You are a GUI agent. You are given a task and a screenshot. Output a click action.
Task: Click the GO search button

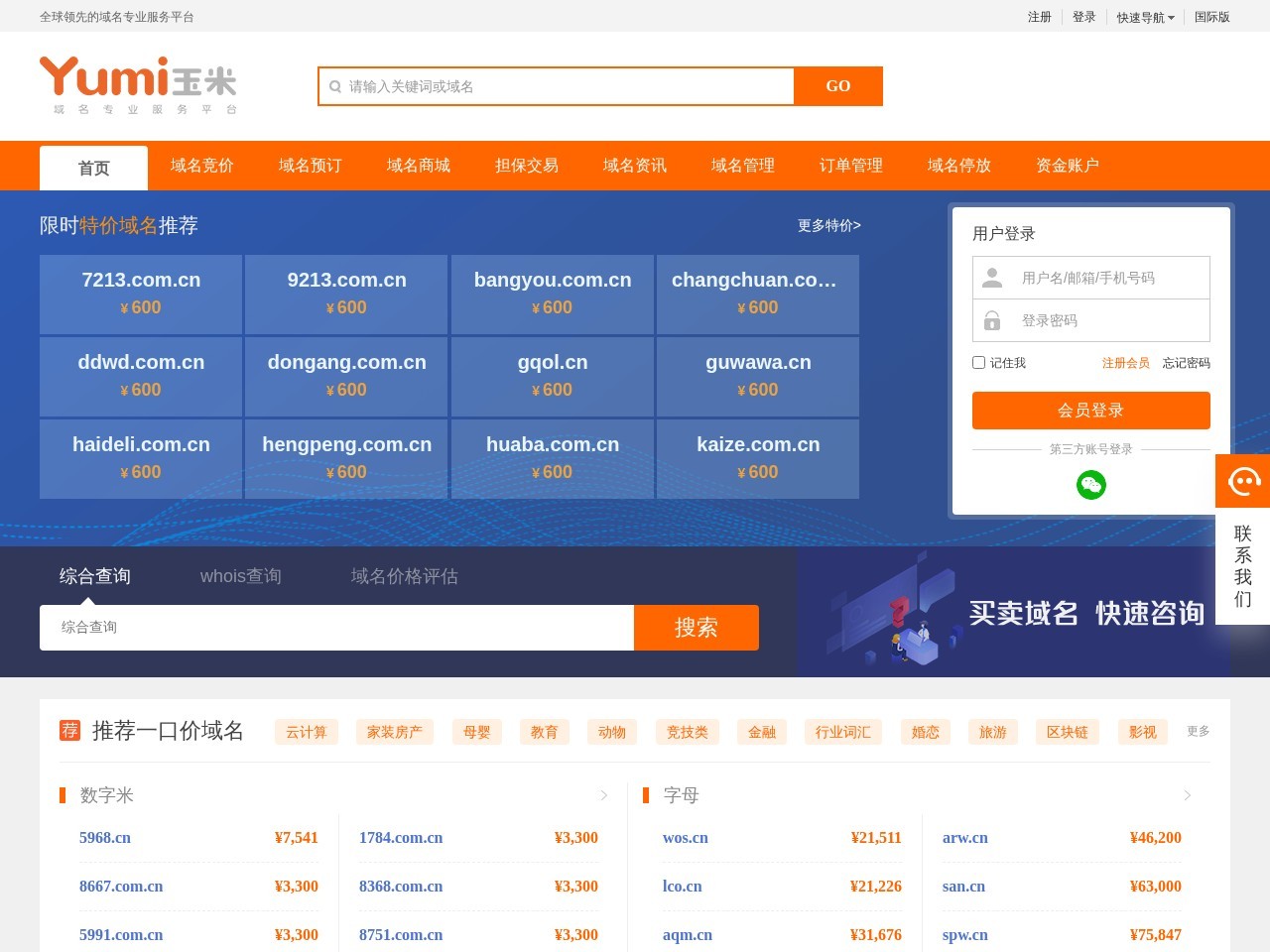[x=837, y=86]
